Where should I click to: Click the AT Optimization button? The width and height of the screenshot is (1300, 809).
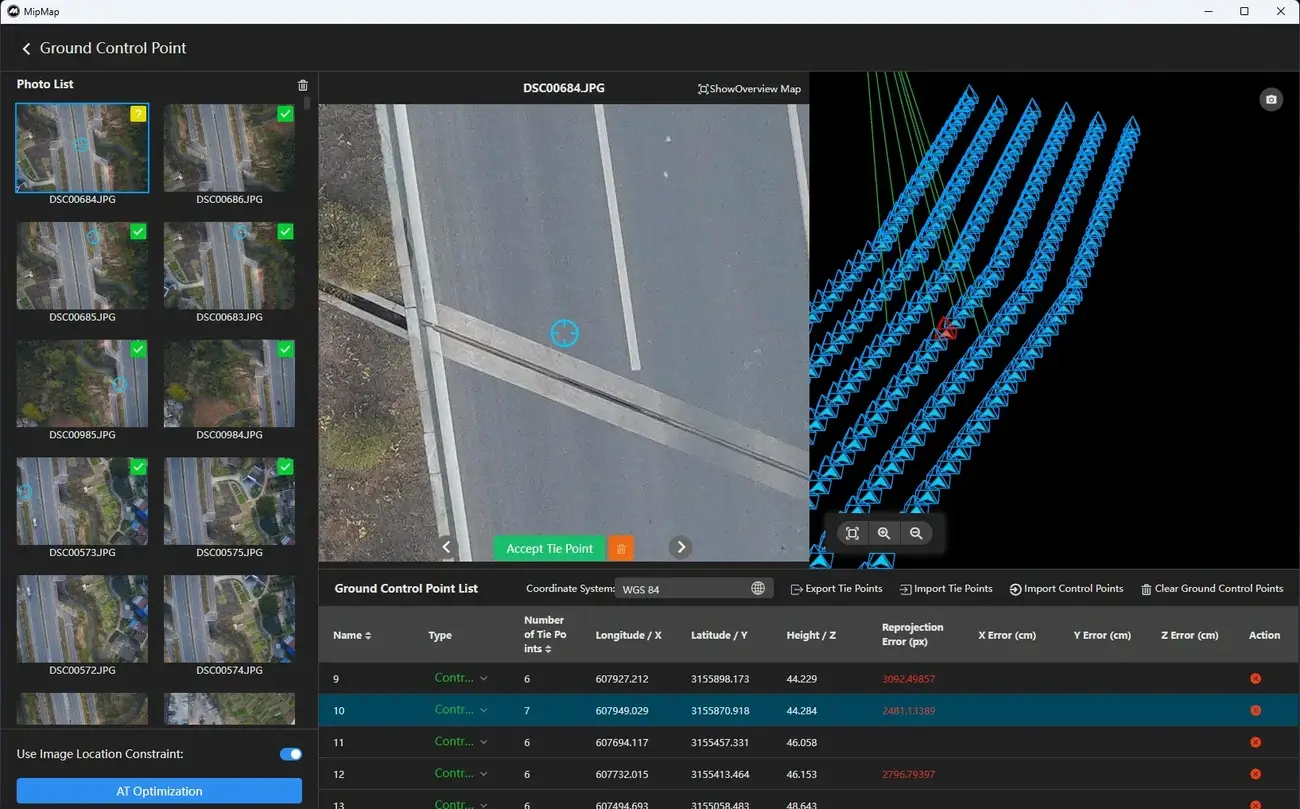pos(159,790)
